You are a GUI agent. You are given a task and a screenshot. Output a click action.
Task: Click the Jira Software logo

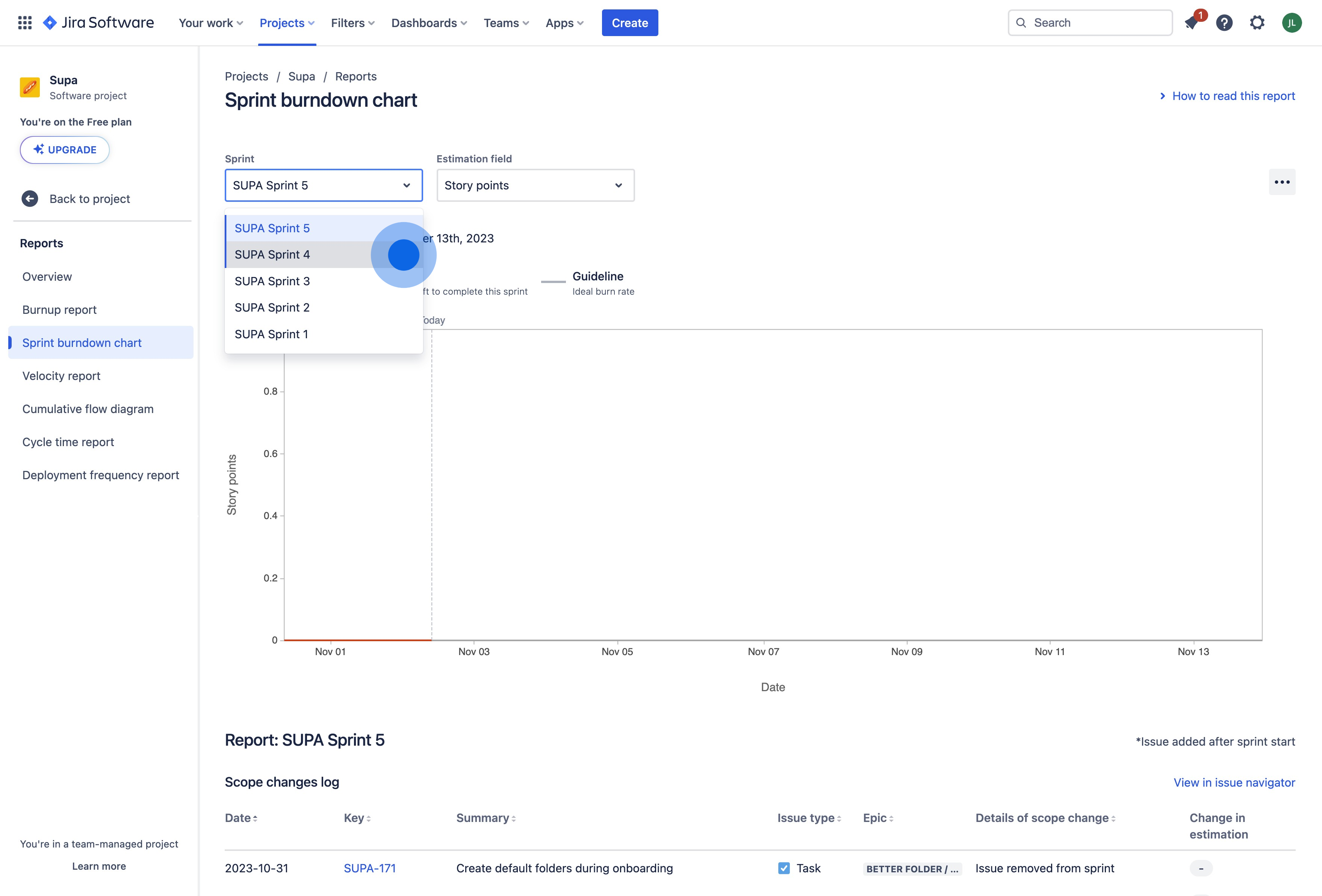pos(98,23)
